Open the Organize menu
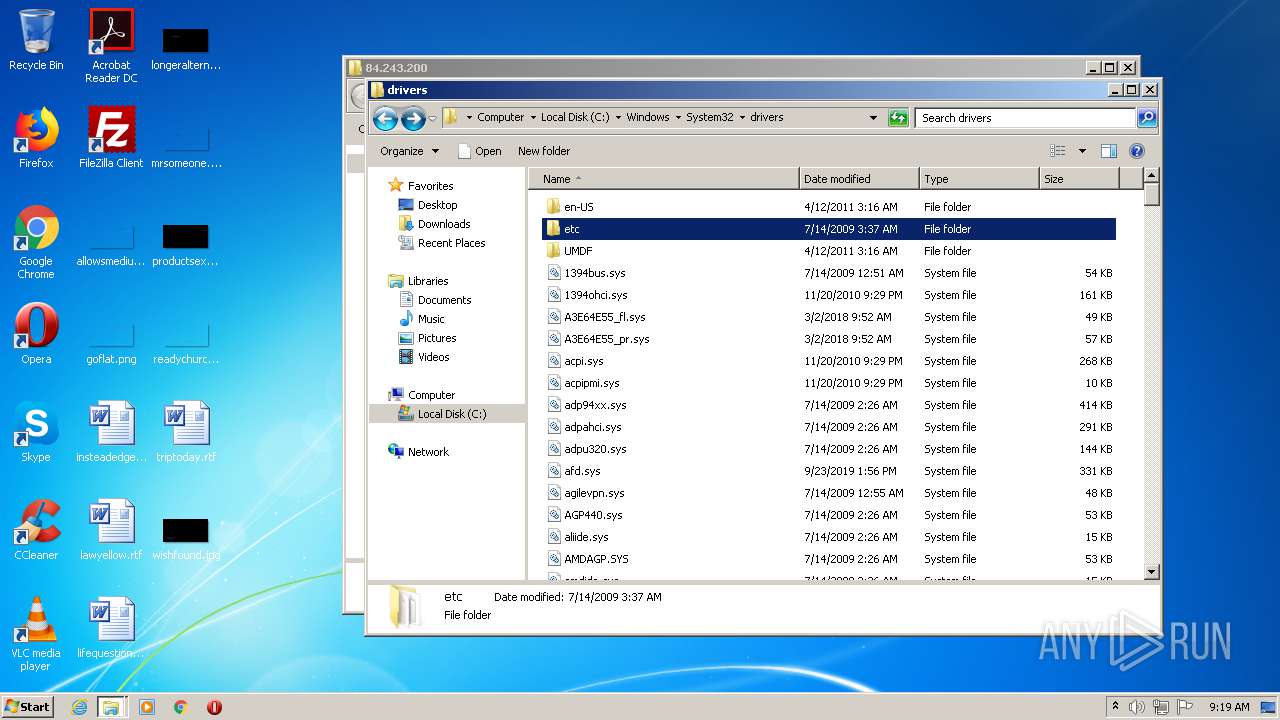Image resolution: width=1280 pixels, height=720 pixels. pos(409,151)
